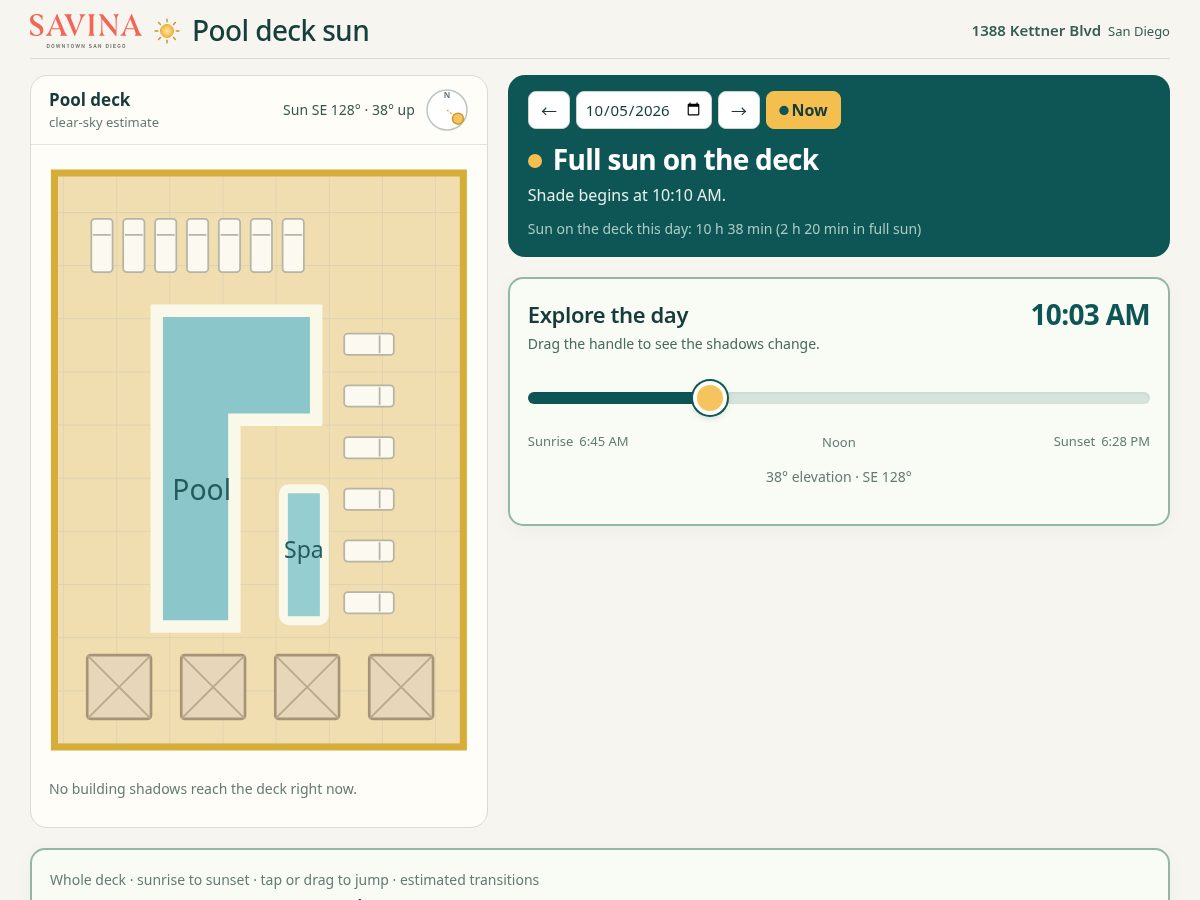Click the top lounge chair beside the pool
Screen dimensions: 1200x900
point(369,344)
